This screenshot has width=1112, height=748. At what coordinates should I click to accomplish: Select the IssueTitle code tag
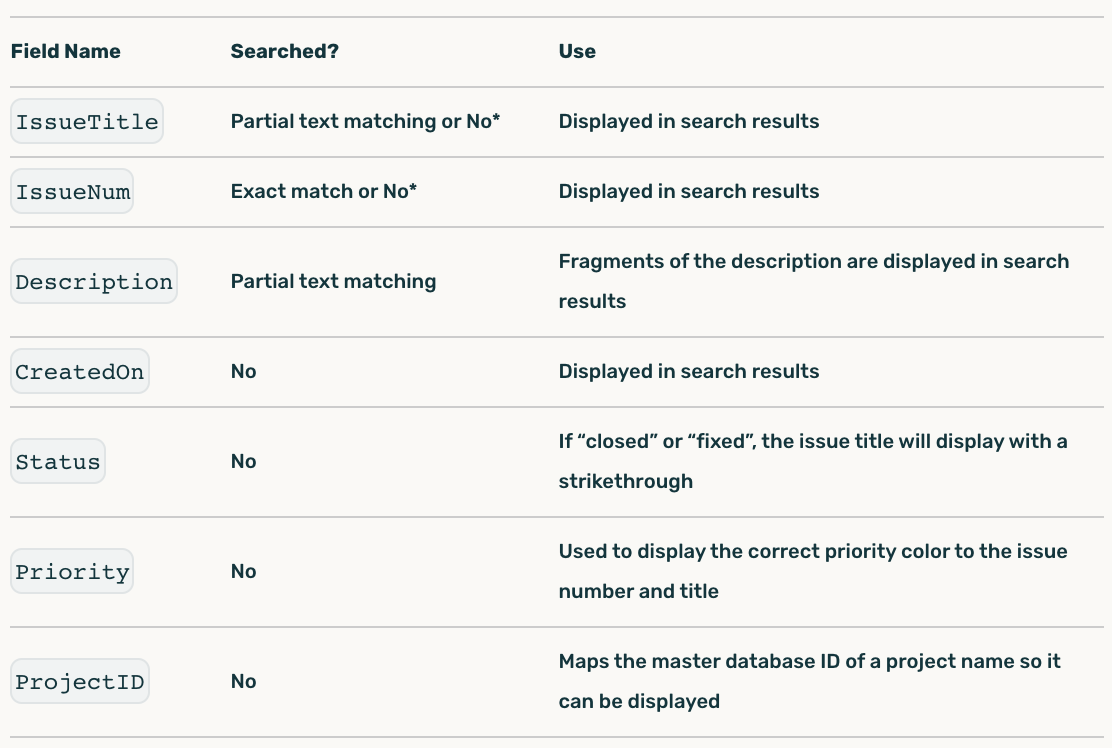point(87,122)
